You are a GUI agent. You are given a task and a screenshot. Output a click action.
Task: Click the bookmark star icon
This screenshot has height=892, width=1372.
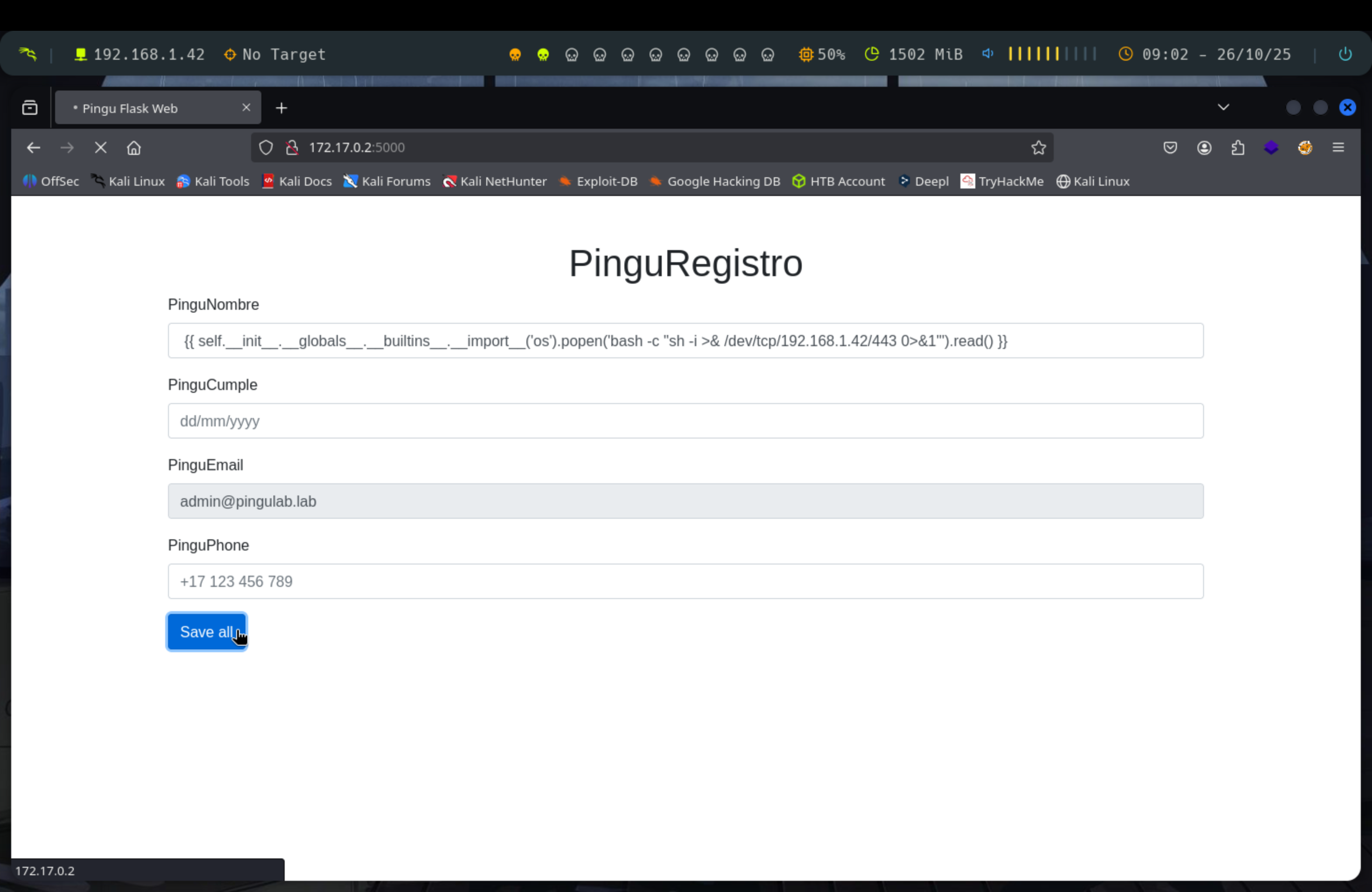click(1038, 147)
